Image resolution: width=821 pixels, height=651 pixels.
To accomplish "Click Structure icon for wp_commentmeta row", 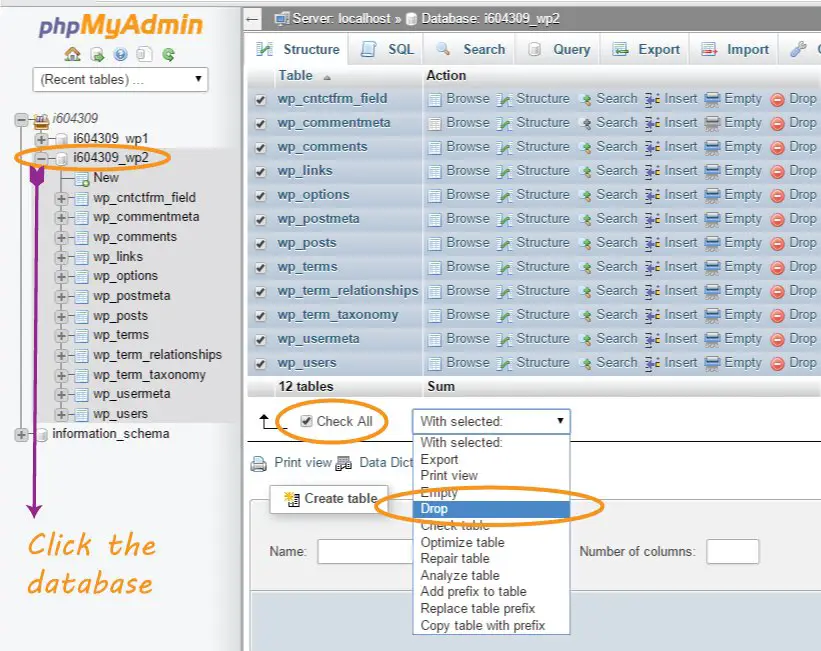I will pyautogui.click(x=504, y=124).
